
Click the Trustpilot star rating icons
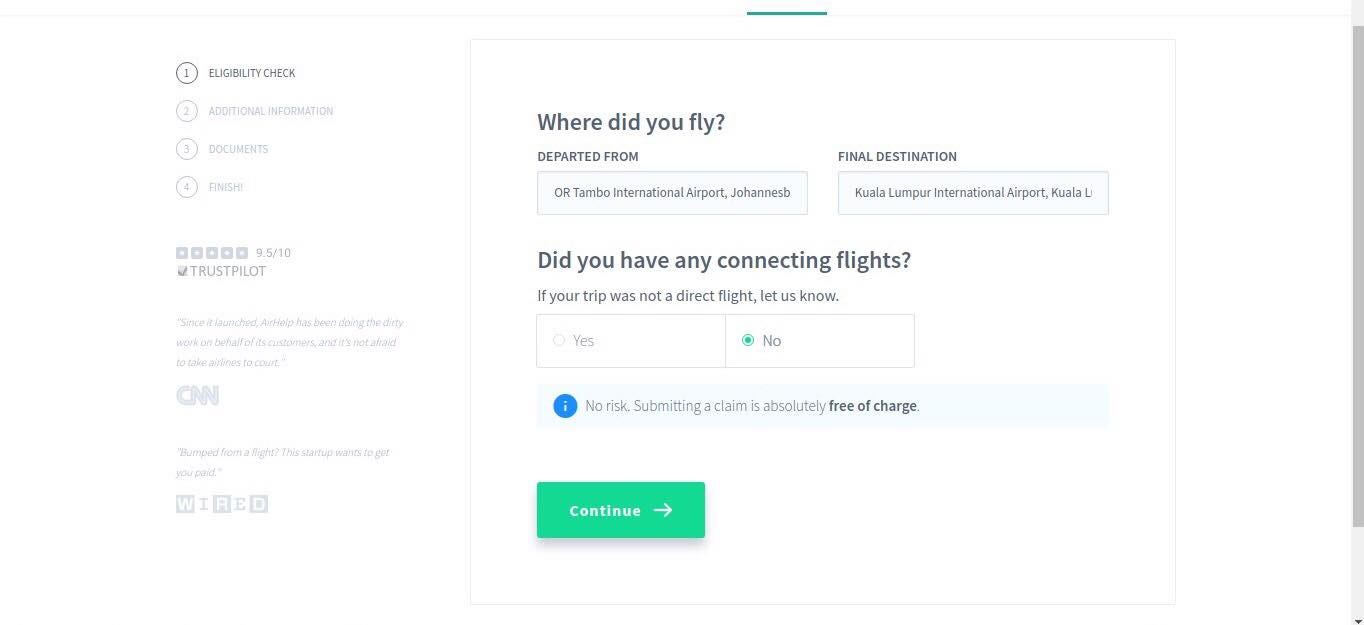(212, 253)
